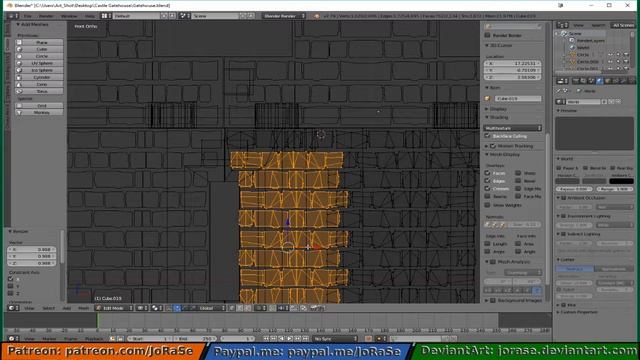Open the Help menu
Image resolution: width=640 pixels, height=360 pixels.
coord(90,16)
